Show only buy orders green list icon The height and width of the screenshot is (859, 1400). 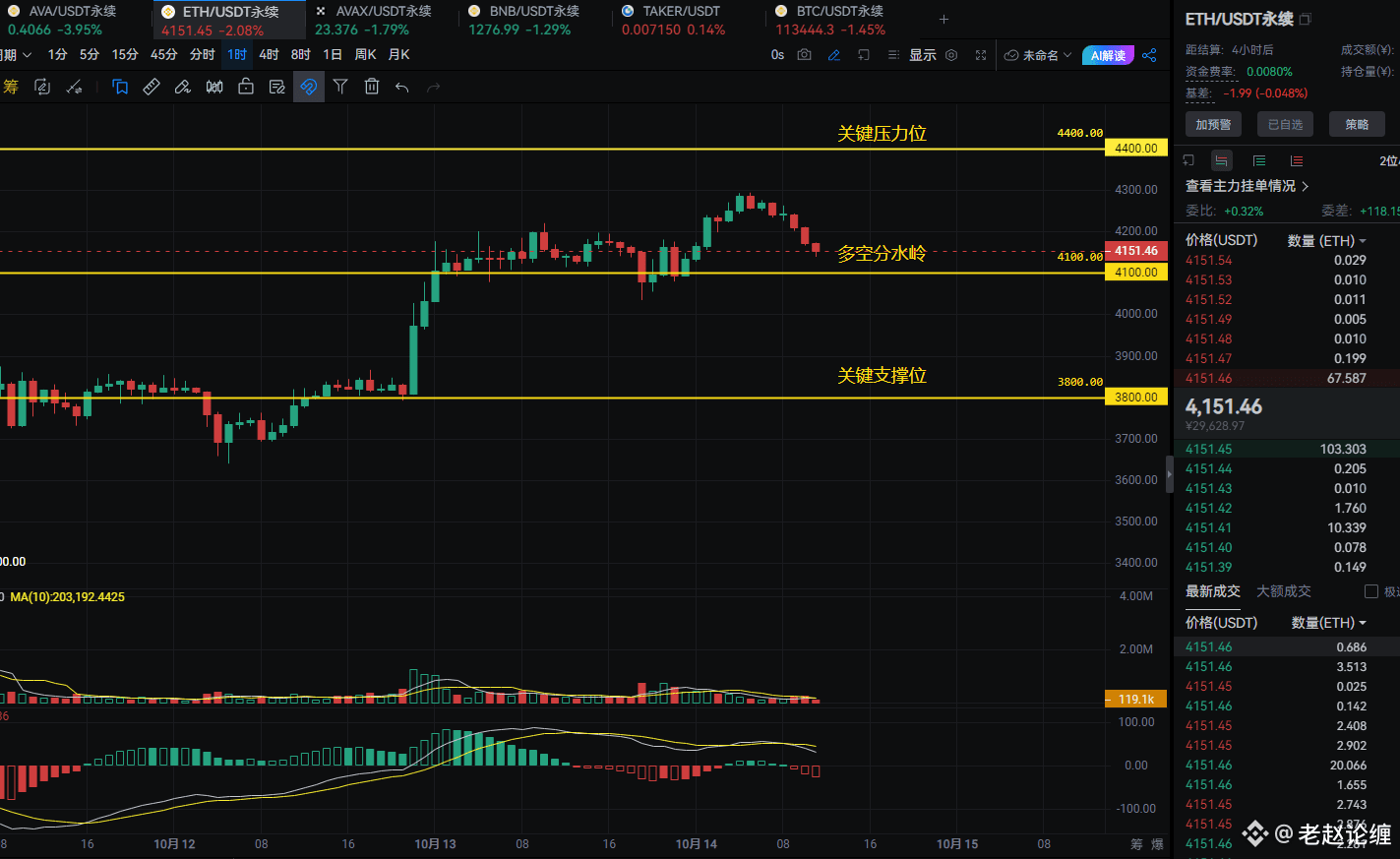pyautogui.click(x=1259, y=160)
